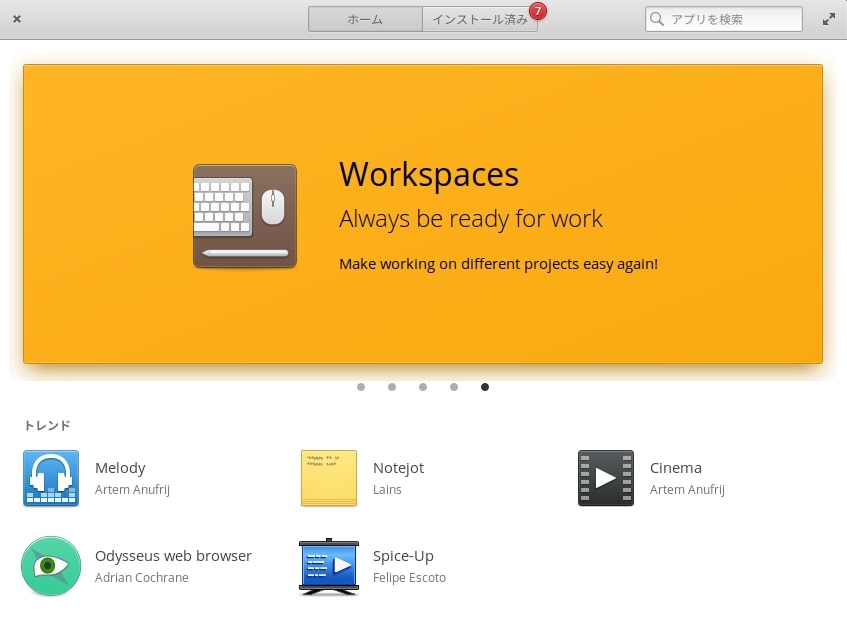Click the magnifier icon in search box
This screenshot has width=847, height=618.
(657, 19)
